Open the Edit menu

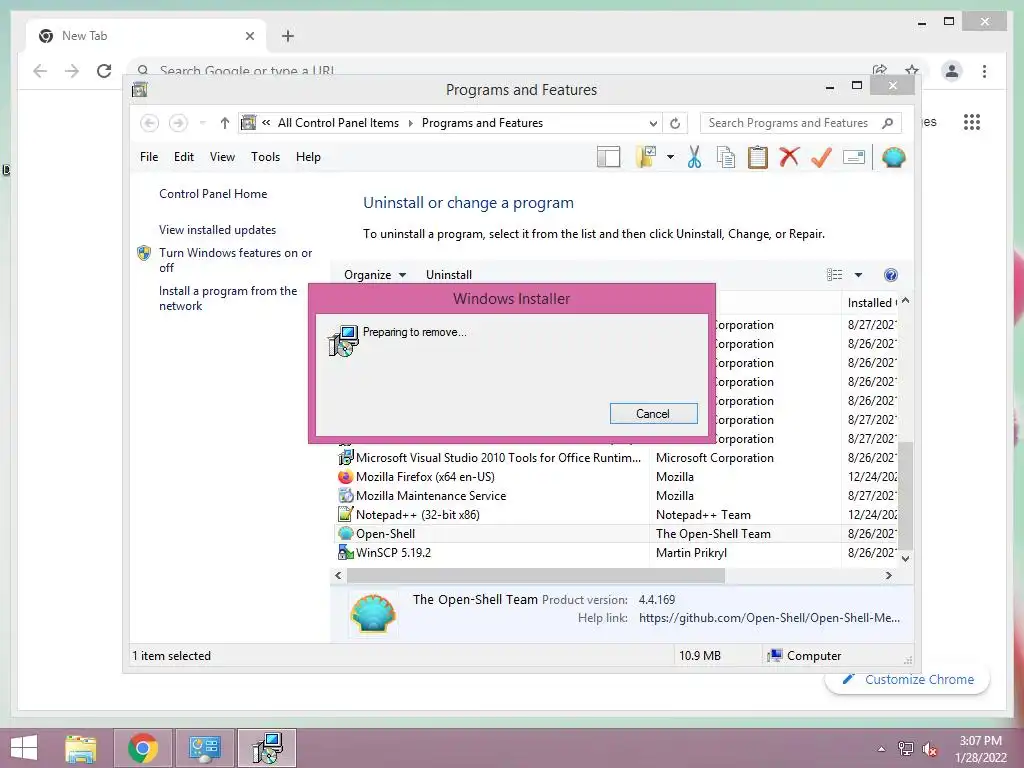184,157
